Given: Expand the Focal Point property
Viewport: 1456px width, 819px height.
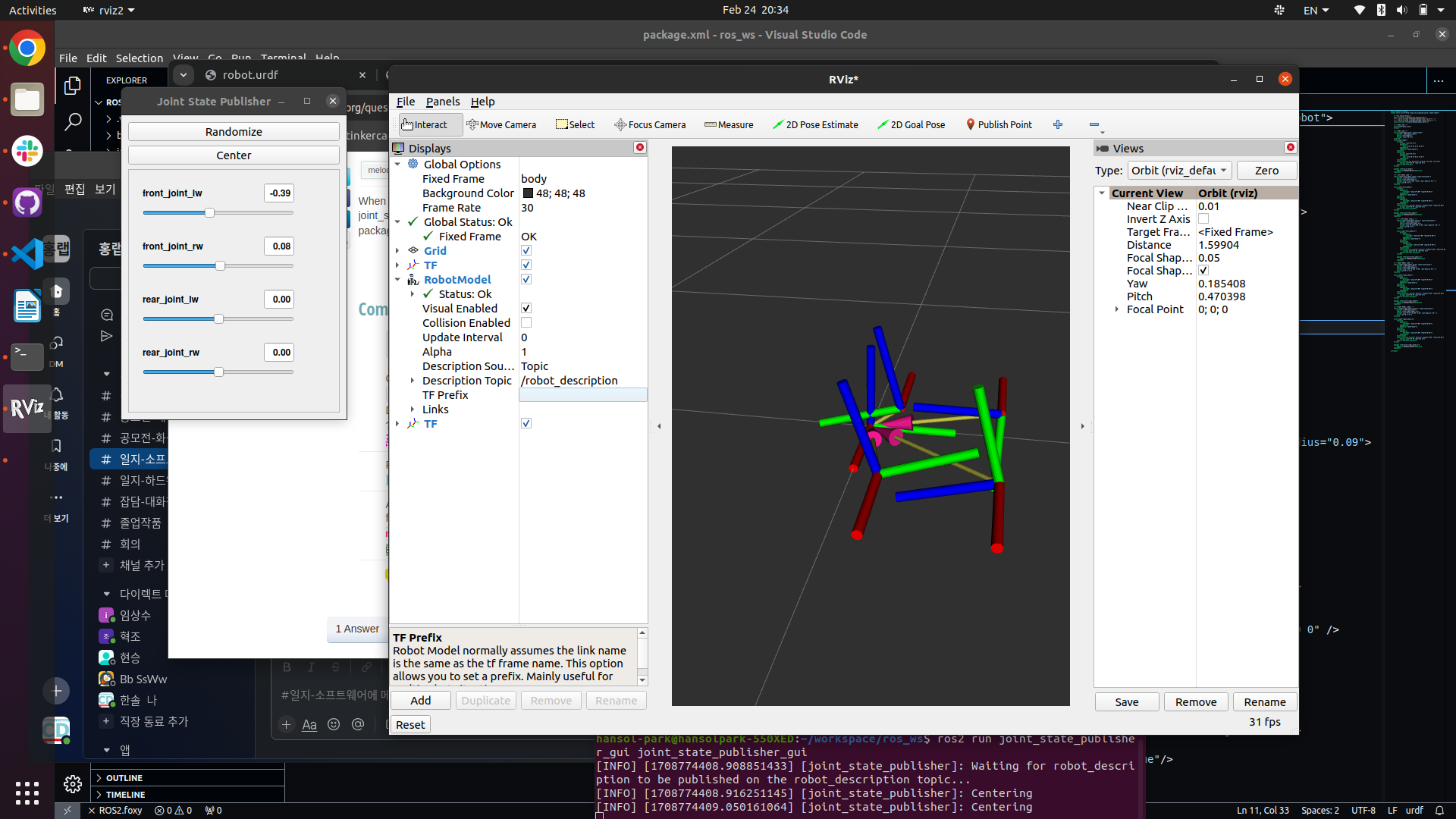Looking at the screenshot, I should click(x=1117, y=309).
